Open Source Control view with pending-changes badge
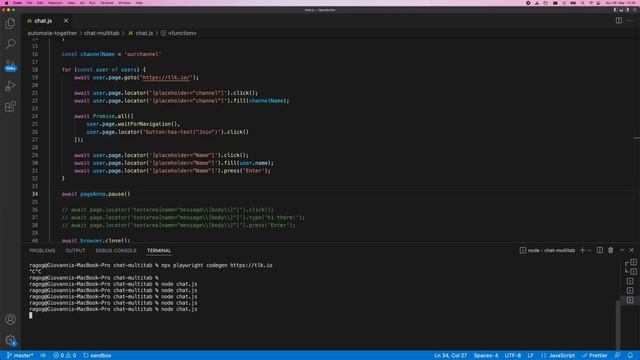 10,65
